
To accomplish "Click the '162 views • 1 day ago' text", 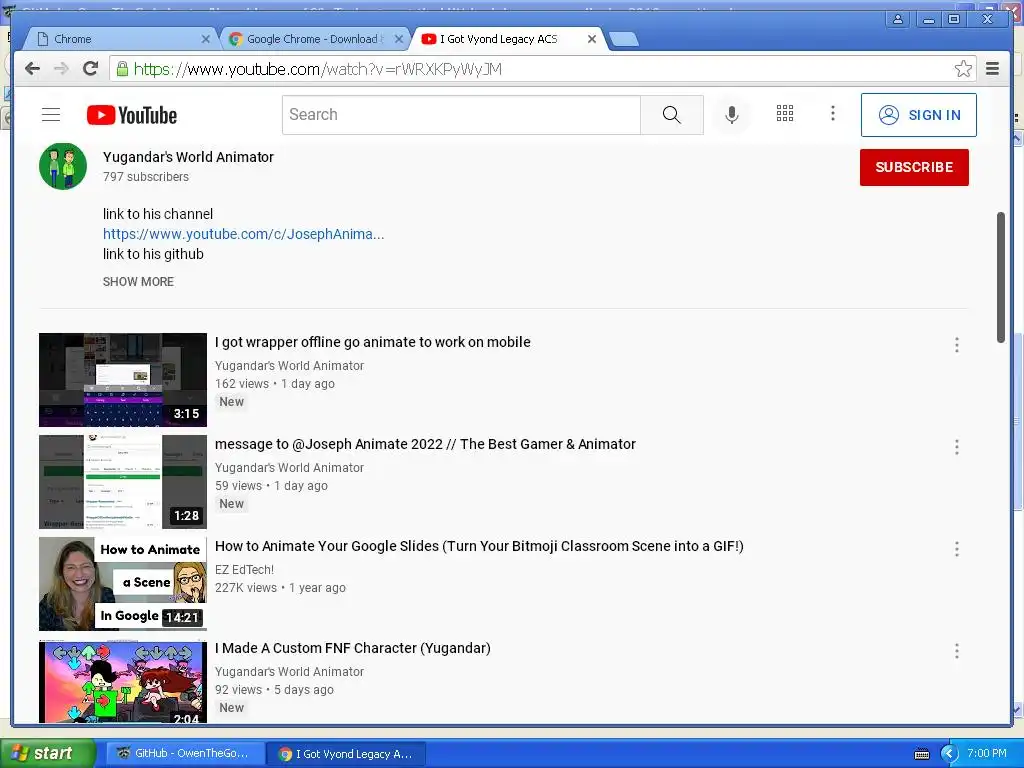I will tap(275, 384).
